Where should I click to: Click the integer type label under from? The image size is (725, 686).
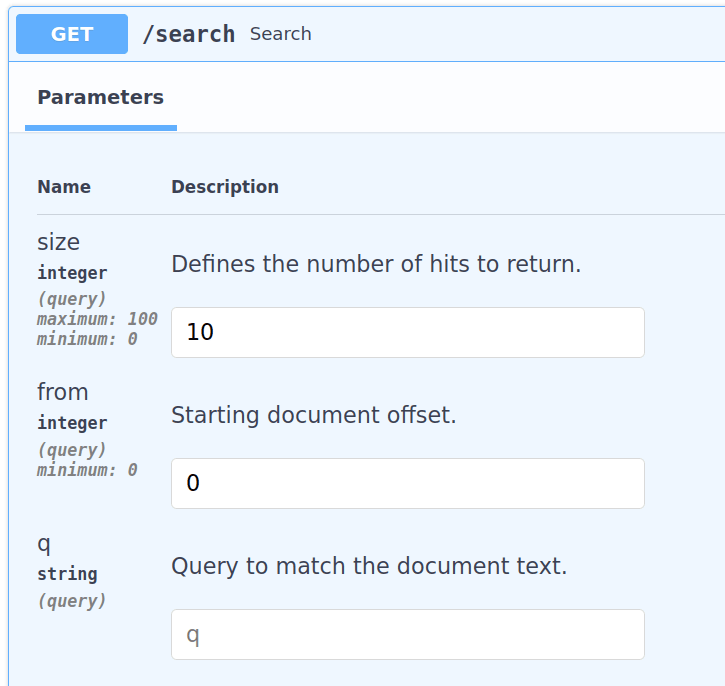[72, 423]
